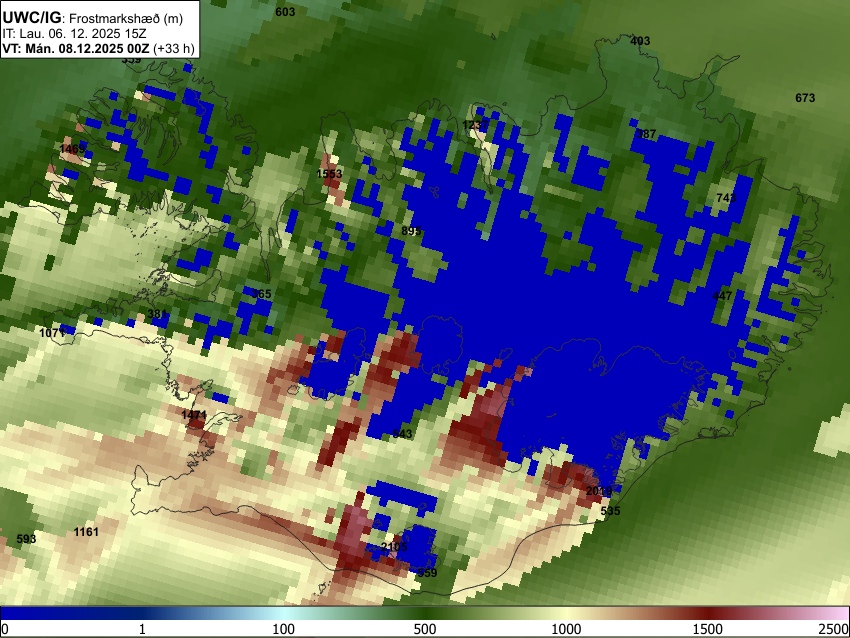Click the 2019 value on the map
The height and width of the screenshot is (638, 850).
coord(599,491)
